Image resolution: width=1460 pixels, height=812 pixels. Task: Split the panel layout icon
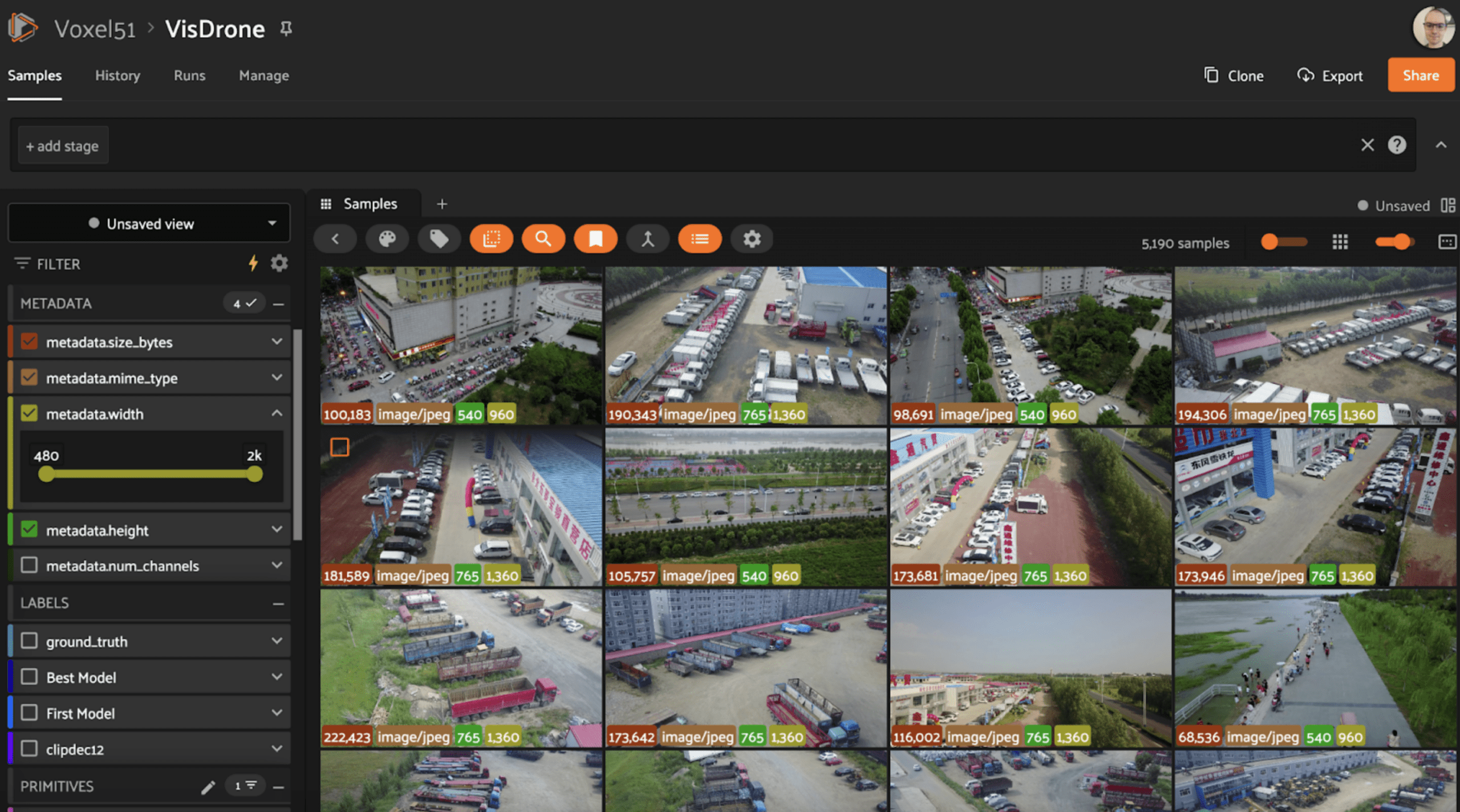[1448, 205]
